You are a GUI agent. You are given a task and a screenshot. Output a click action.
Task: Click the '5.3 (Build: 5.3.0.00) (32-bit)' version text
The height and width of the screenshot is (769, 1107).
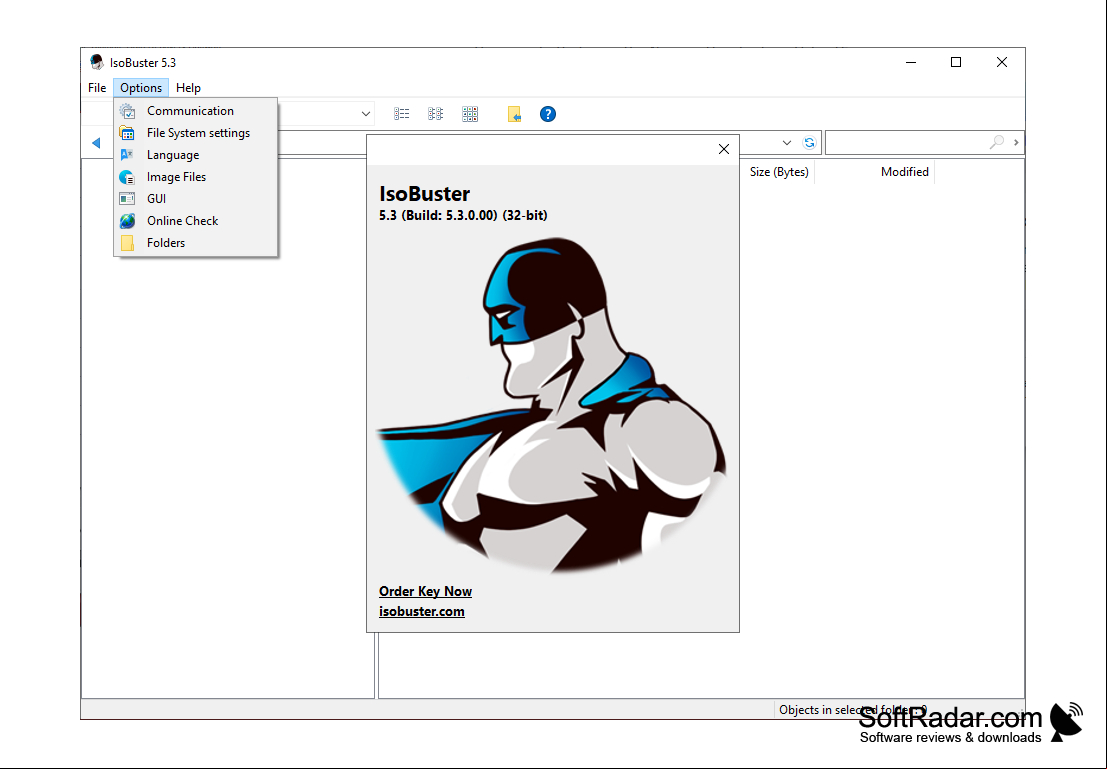463,215
